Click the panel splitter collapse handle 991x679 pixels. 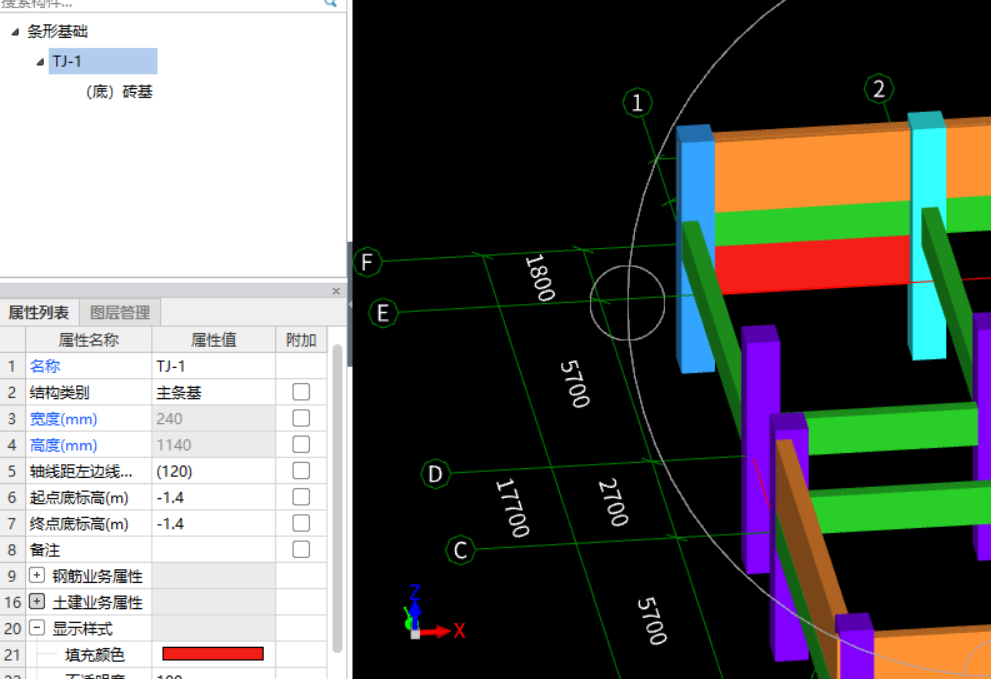click(x=350, y=303)
